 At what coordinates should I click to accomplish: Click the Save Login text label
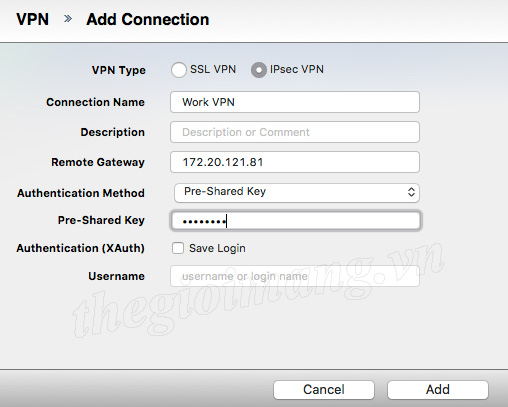coord(217,248)
